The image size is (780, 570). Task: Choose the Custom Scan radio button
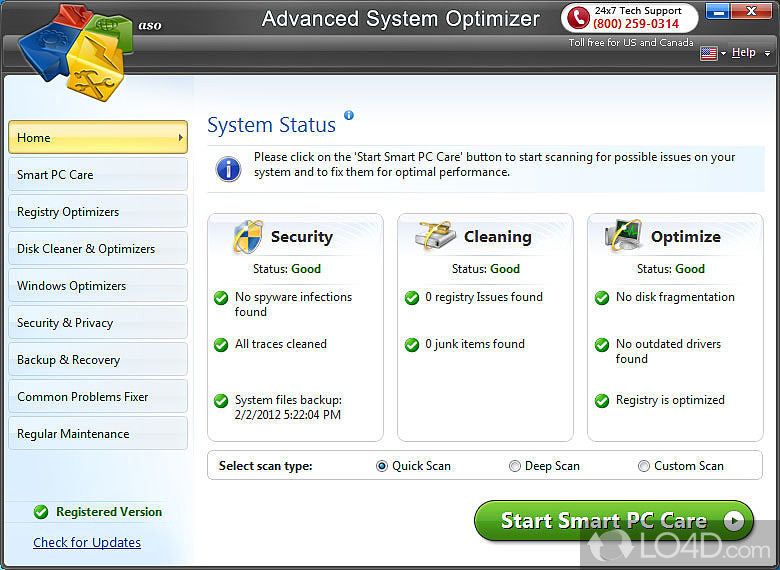pos(644,466)
